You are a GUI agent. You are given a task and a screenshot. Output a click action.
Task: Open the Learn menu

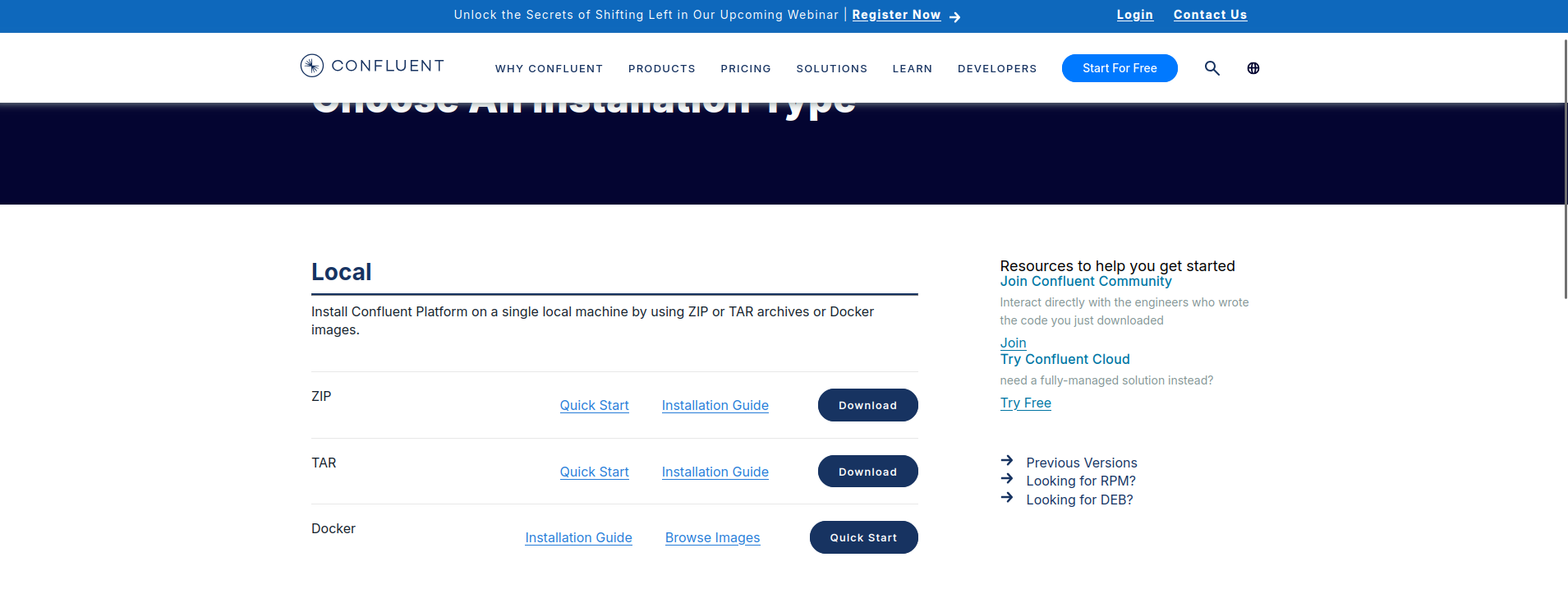click(912, 69)
